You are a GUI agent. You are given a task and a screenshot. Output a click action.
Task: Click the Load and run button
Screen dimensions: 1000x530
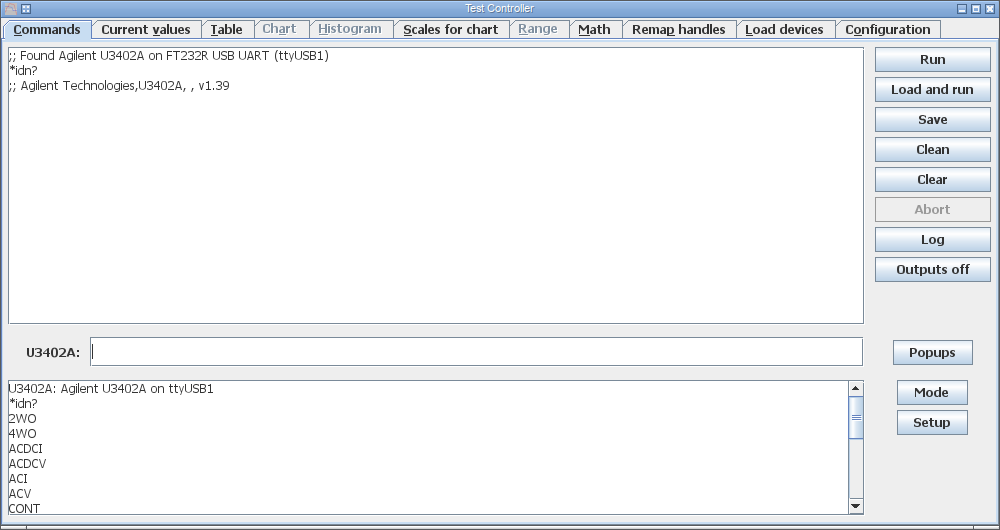pyautogui.click(x=932, y=89)
